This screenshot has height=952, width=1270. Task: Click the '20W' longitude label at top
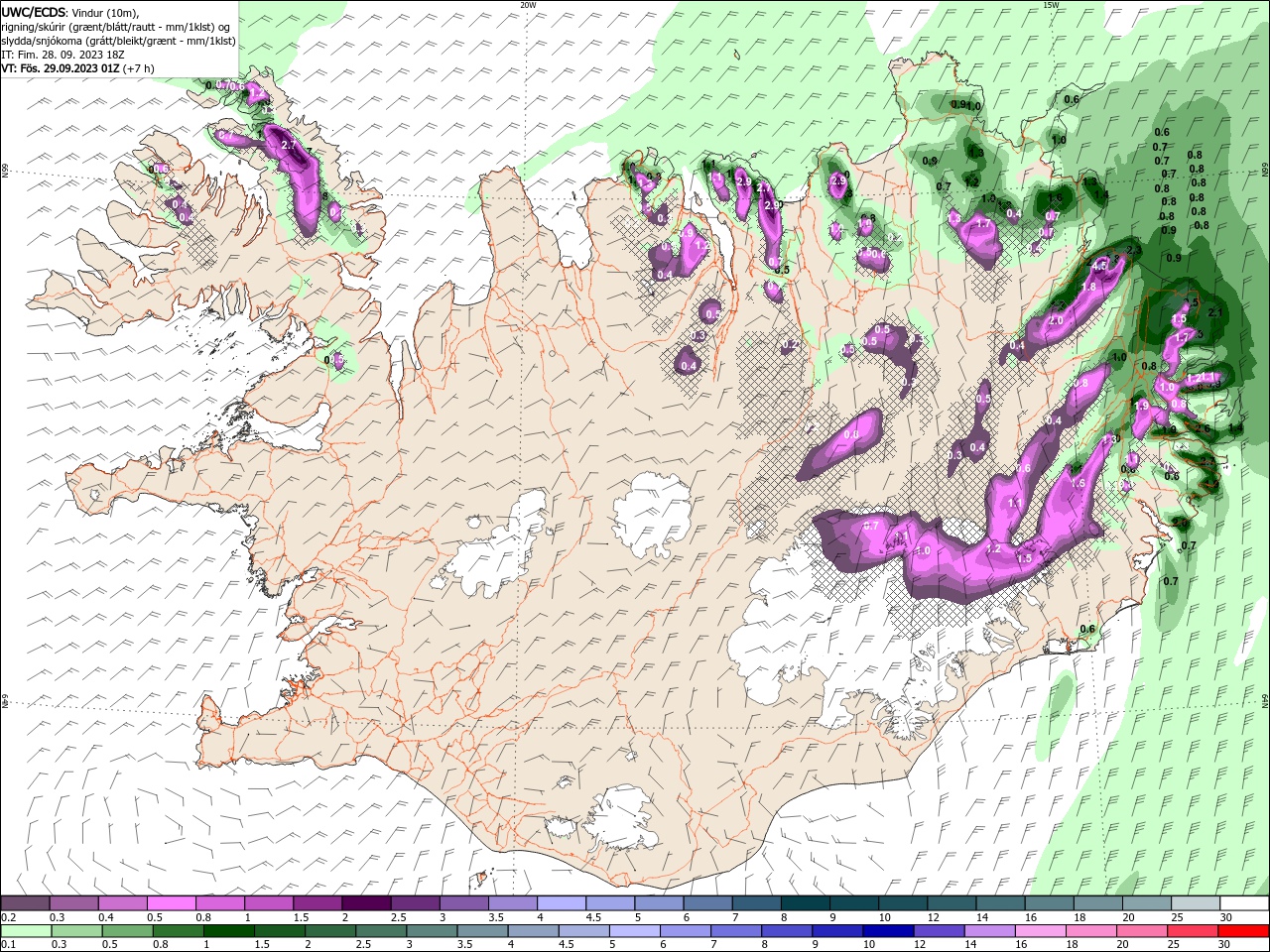(528, 4)
